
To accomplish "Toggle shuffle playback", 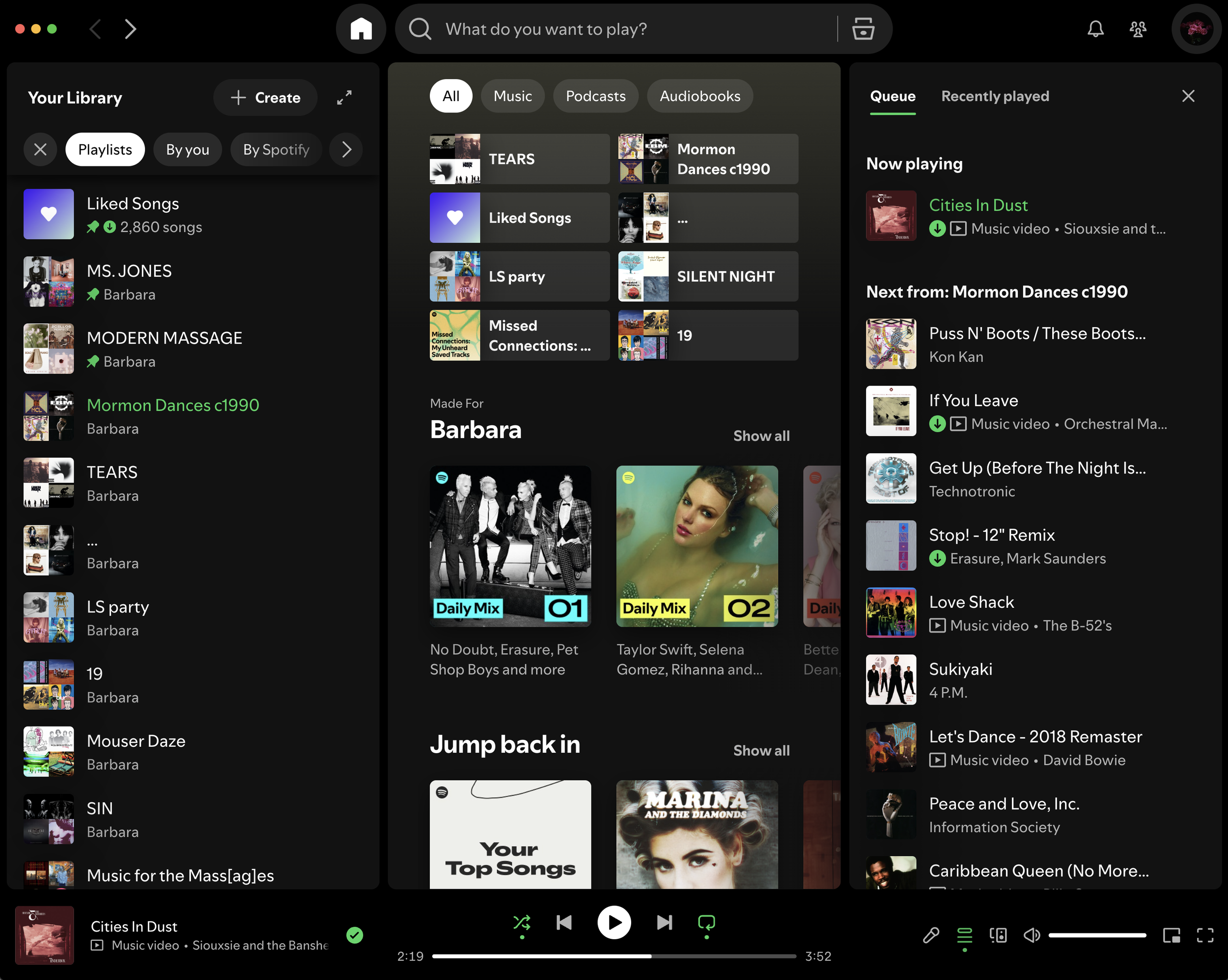I will [521, 922].
